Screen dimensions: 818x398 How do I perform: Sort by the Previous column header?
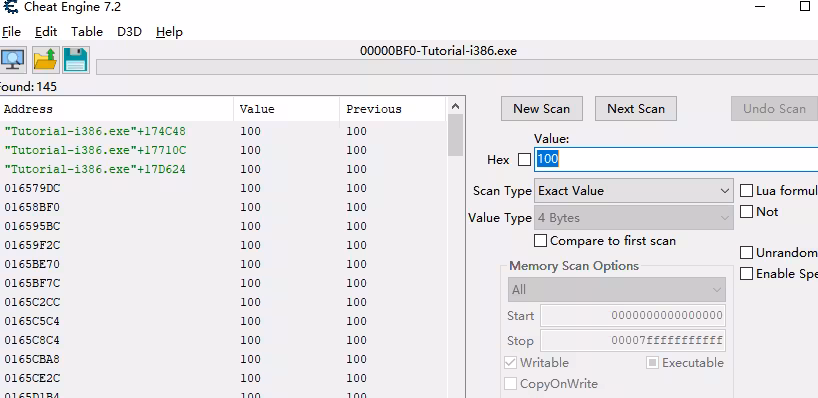392,109
